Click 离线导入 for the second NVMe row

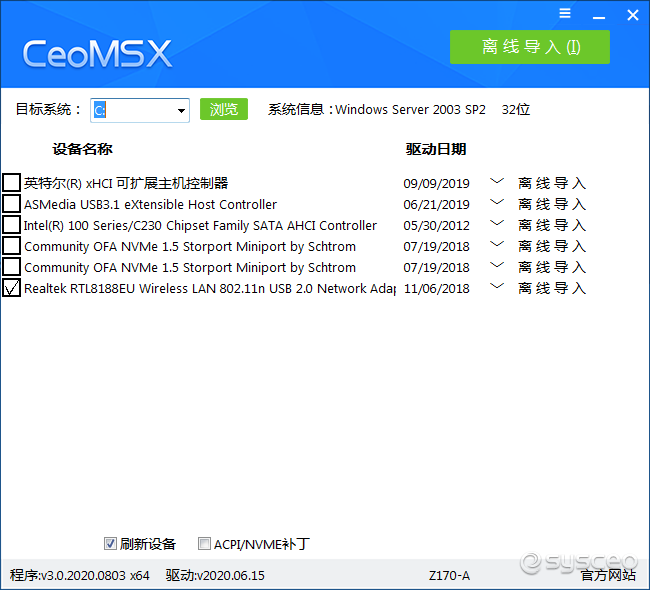552,267
